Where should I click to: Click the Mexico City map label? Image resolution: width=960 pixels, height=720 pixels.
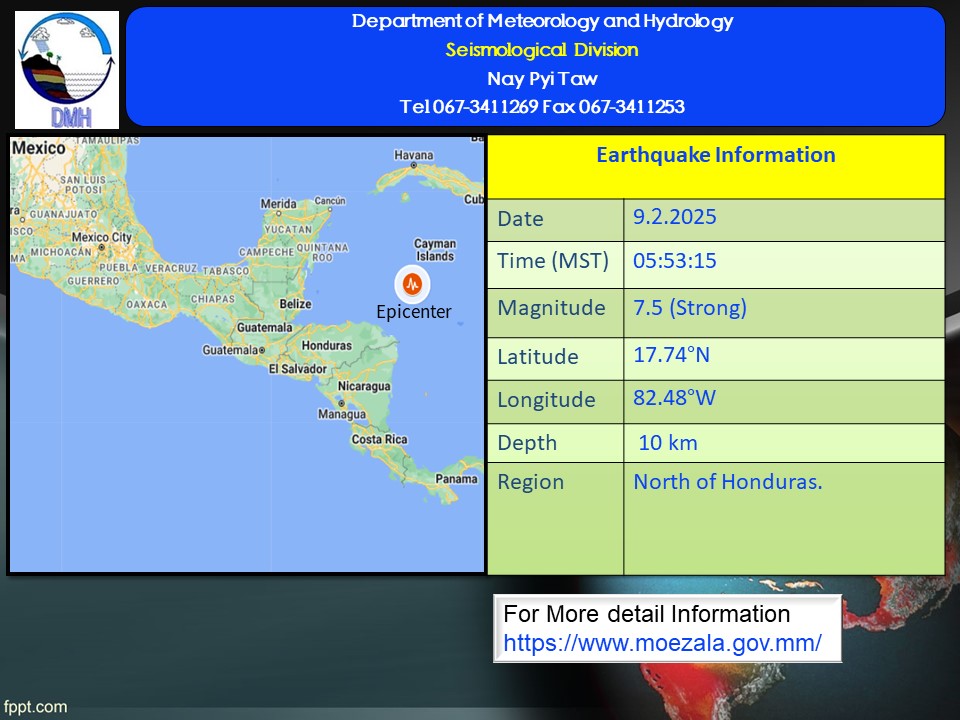click(102, 237)
